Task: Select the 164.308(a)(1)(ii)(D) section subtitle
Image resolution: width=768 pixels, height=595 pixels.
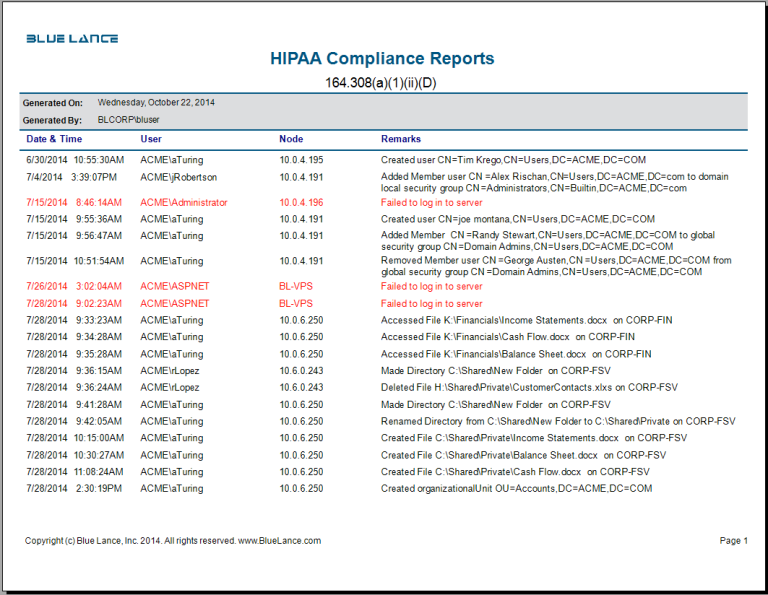Action: tap(381, 82)
